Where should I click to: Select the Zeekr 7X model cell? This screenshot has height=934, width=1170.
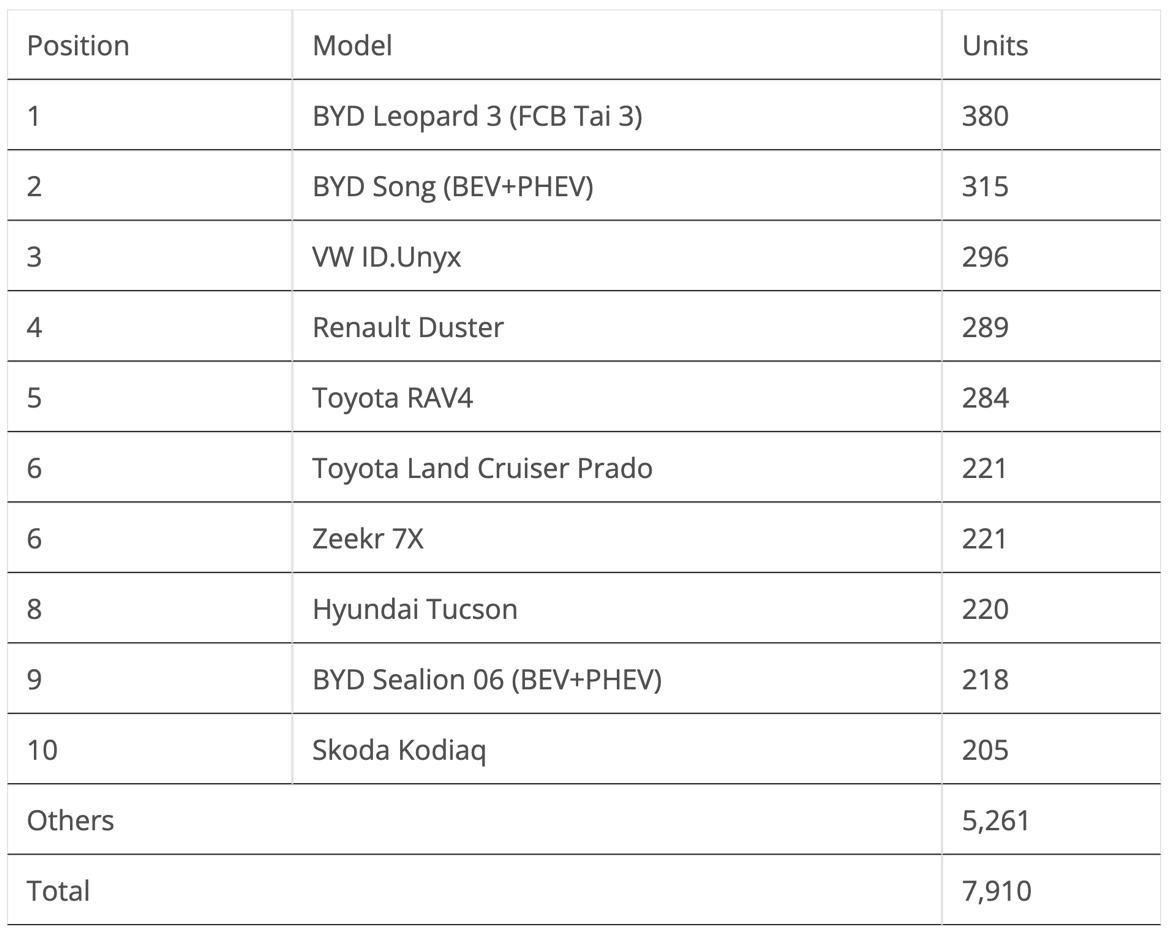368,539
